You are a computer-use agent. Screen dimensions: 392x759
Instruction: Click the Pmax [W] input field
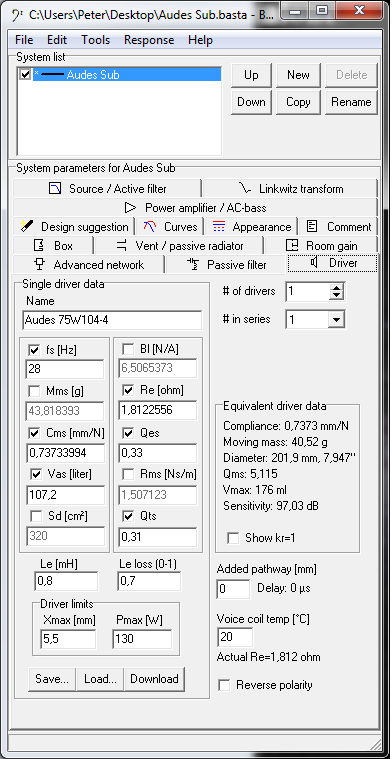[142, 639]
